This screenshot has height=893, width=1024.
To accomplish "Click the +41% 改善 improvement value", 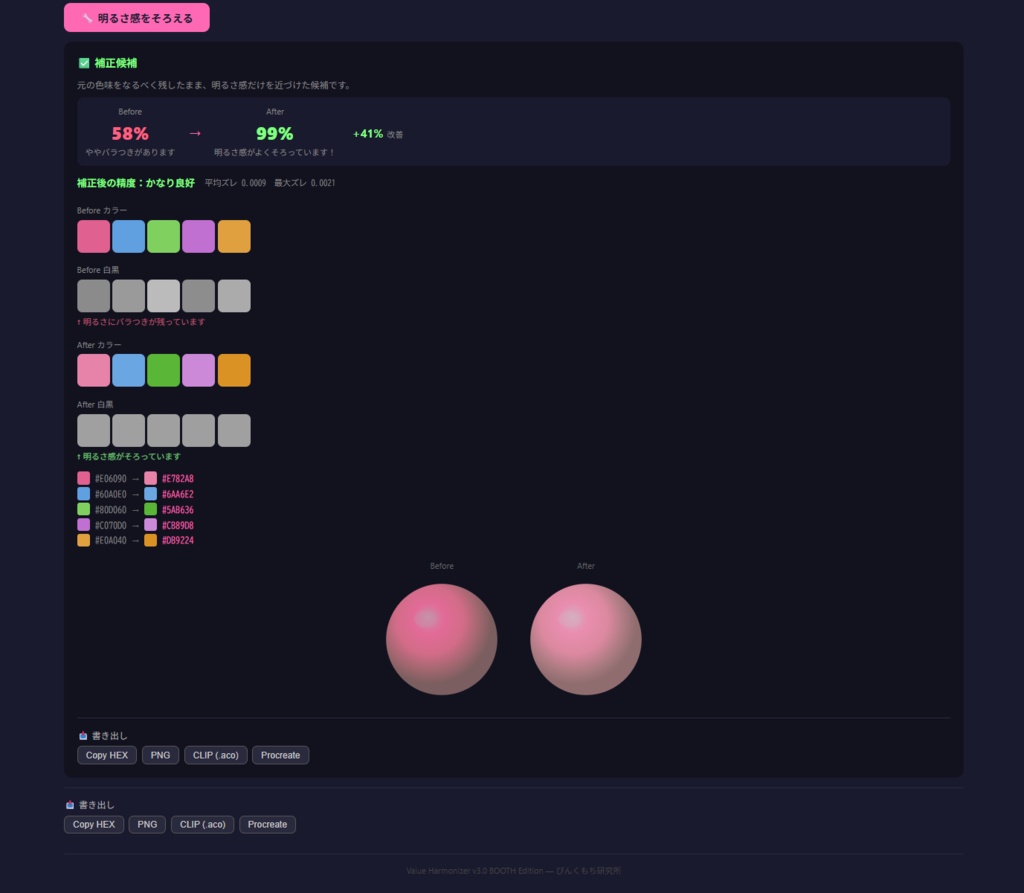I will pyautogui.click(x=377, y=134).
